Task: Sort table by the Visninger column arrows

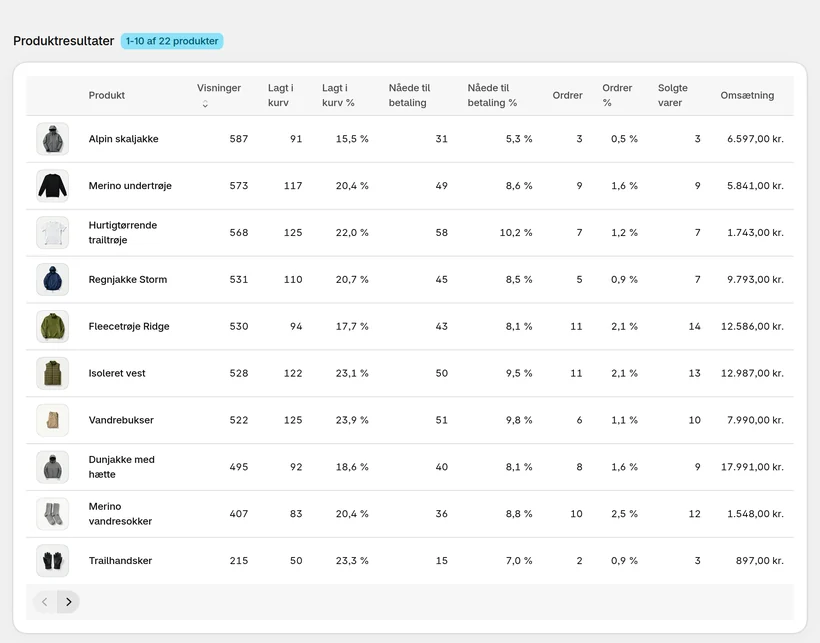Action: click(205, 104)
